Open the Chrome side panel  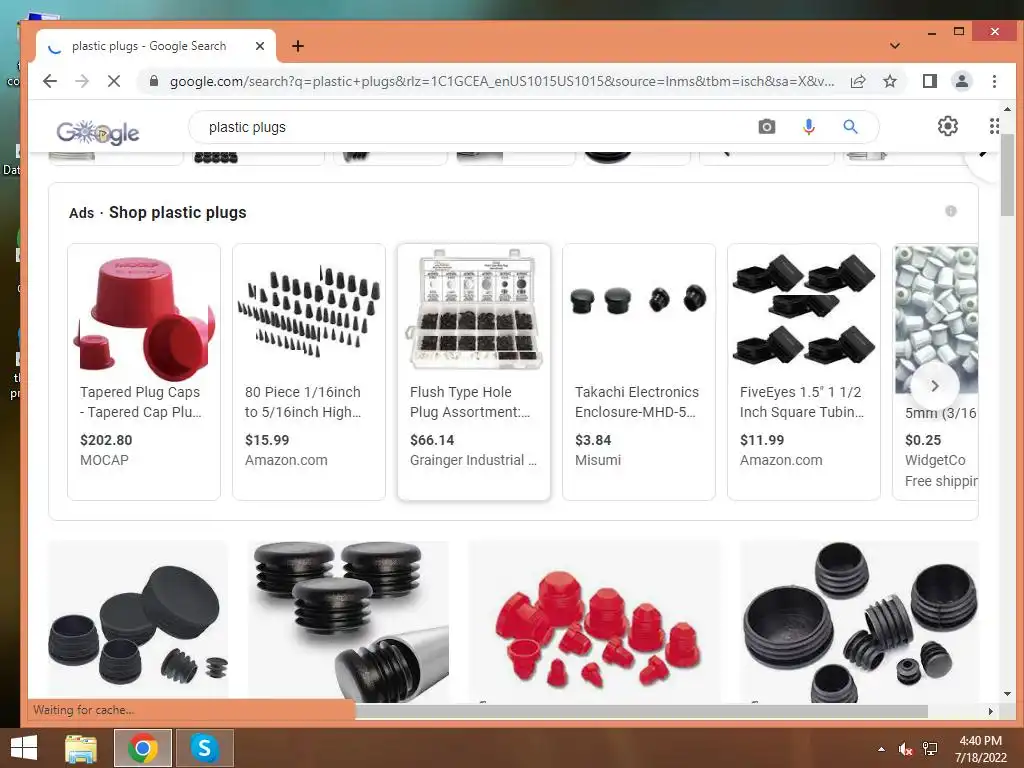[x=929, y=81]
